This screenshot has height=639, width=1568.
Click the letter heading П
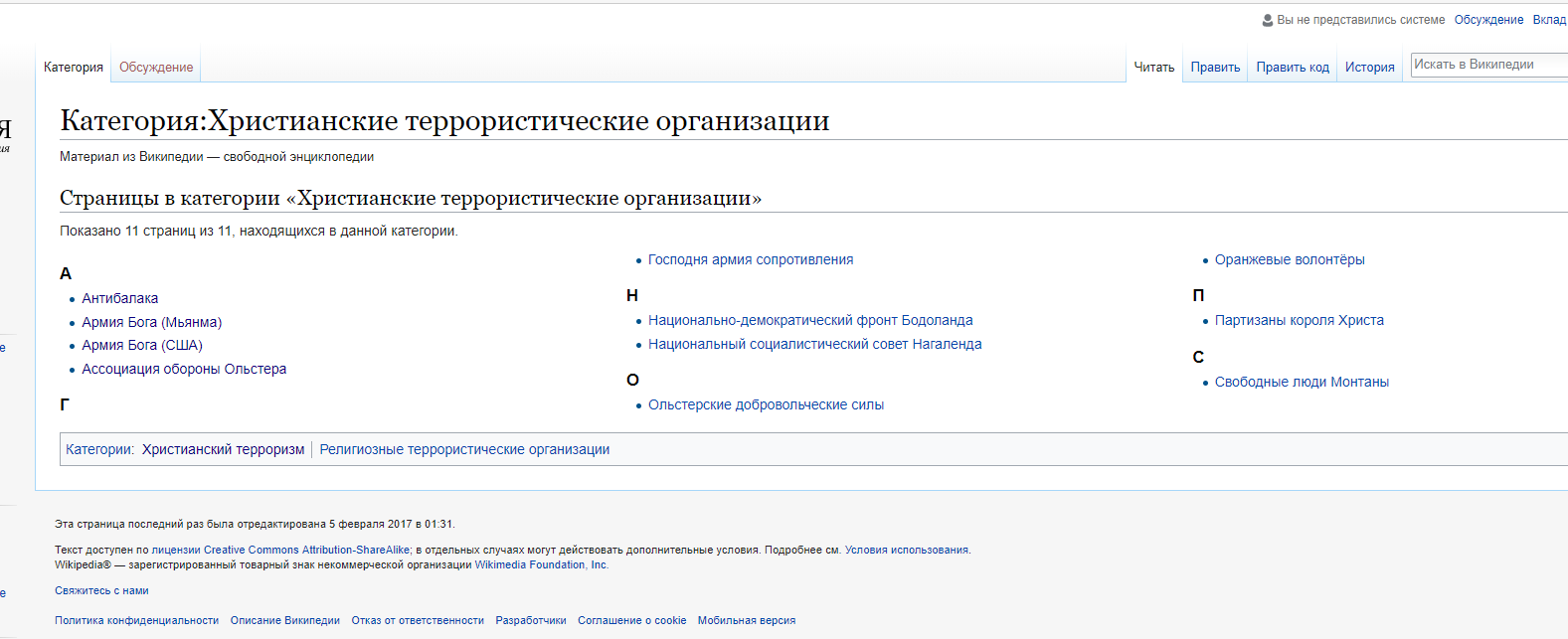coord(1199,295)
